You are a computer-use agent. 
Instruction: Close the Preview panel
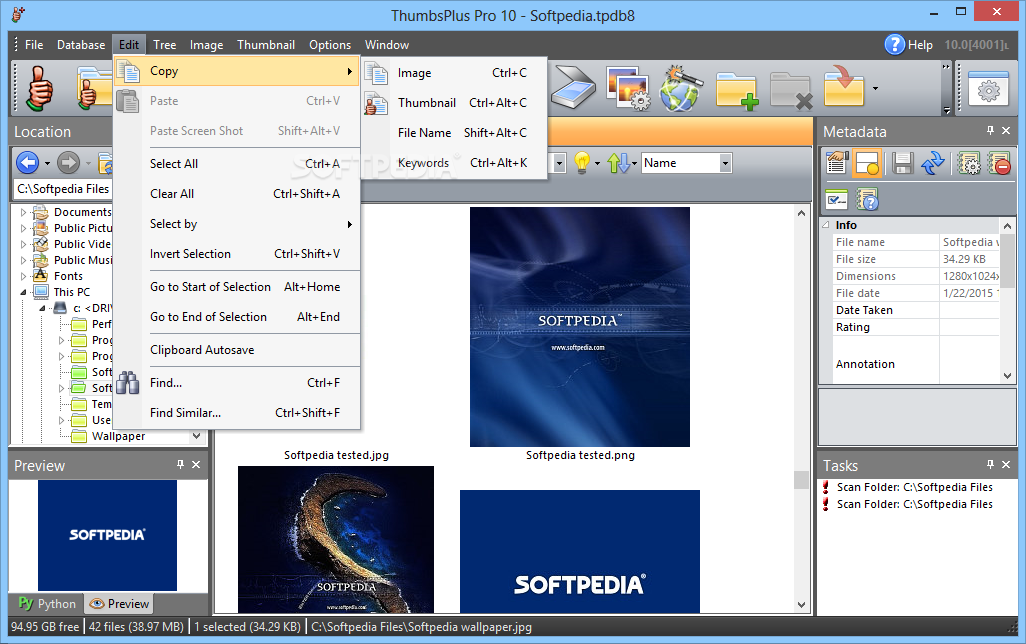(x=196, y=464)
